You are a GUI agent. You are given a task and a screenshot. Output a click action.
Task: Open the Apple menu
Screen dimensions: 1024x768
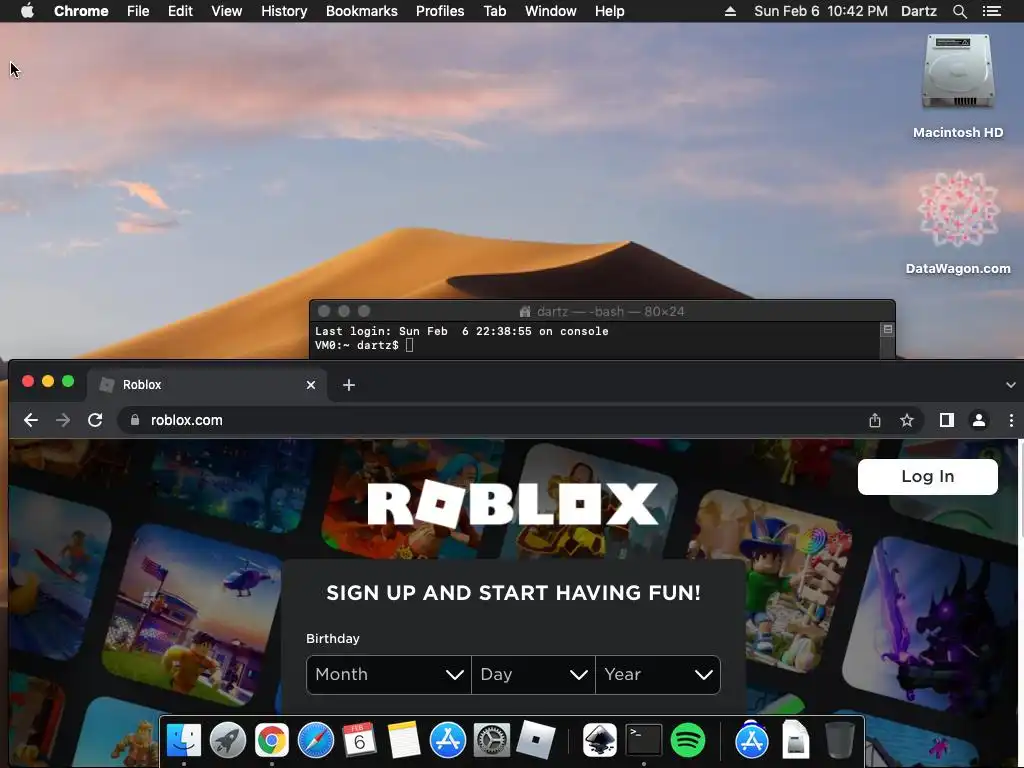click(x=27, y=10)
